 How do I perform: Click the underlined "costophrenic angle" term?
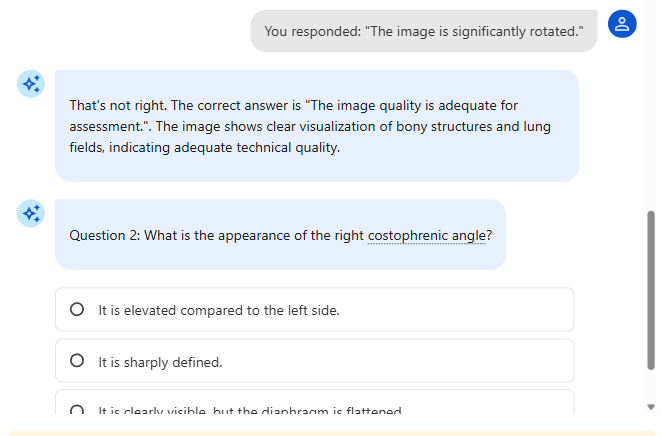point(426,236)
